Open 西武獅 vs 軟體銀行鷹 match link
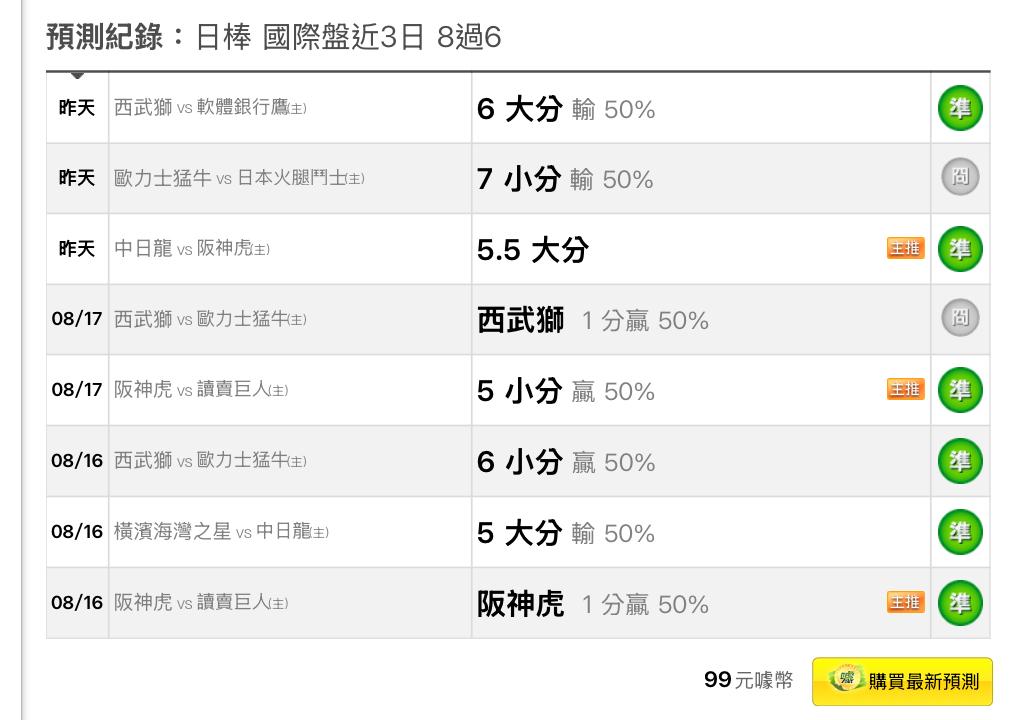Image resolution: width=1012 pixels, height=720 pixels. [210, 107]
